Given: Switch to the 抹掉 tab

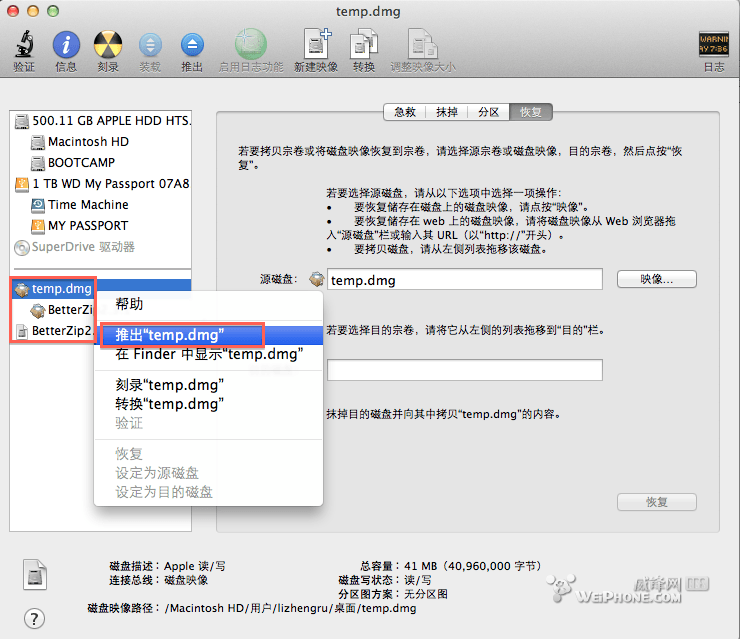Looking at the screenshot, I should coord(446,112).
